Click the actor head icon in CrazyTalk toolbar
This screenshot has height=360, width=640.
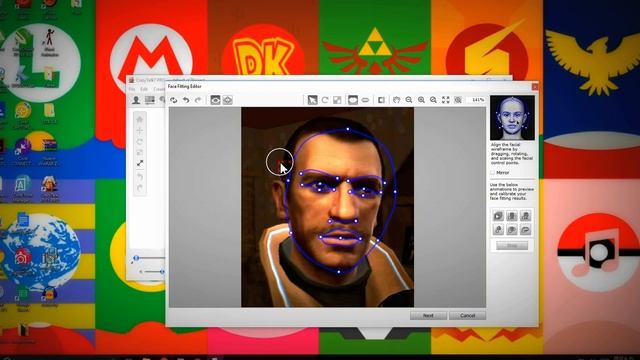tap(136, 100)
